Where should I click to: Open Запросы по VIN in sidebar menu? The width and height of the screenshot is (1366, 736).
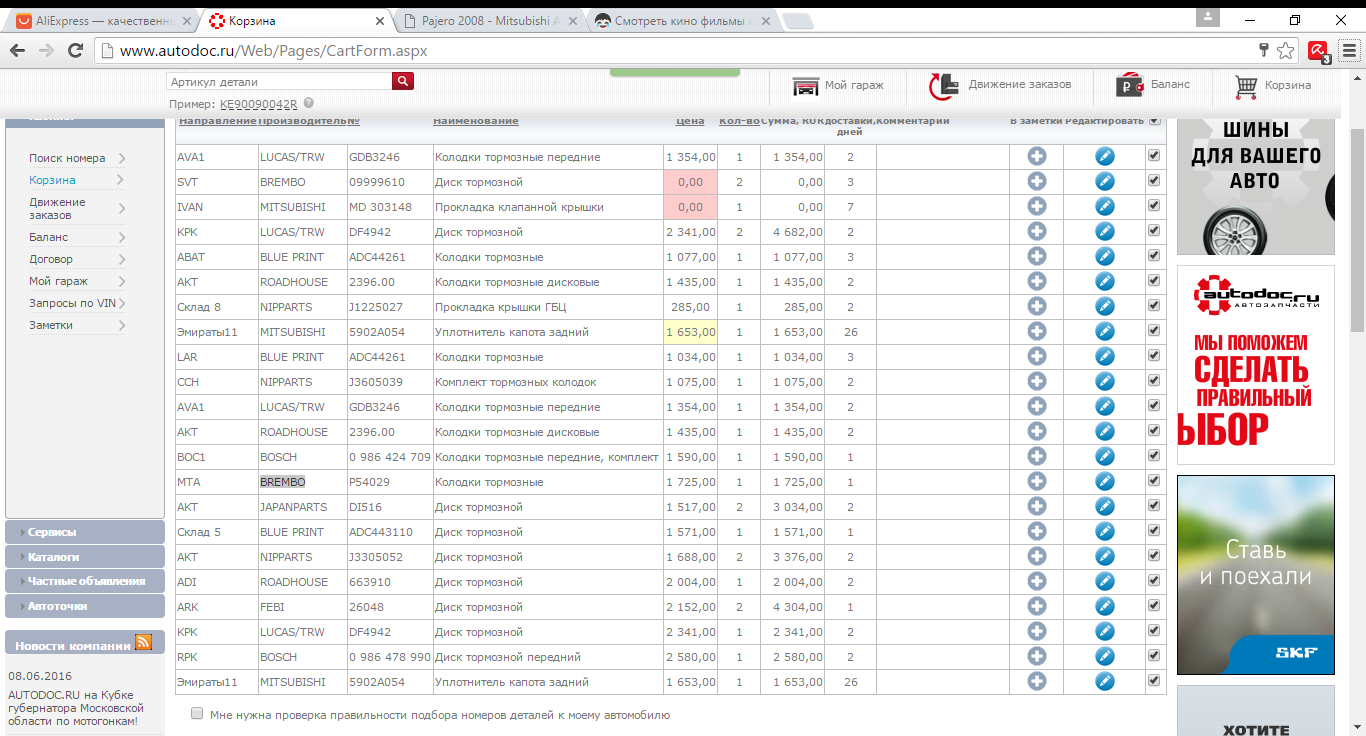coord(72,303)
